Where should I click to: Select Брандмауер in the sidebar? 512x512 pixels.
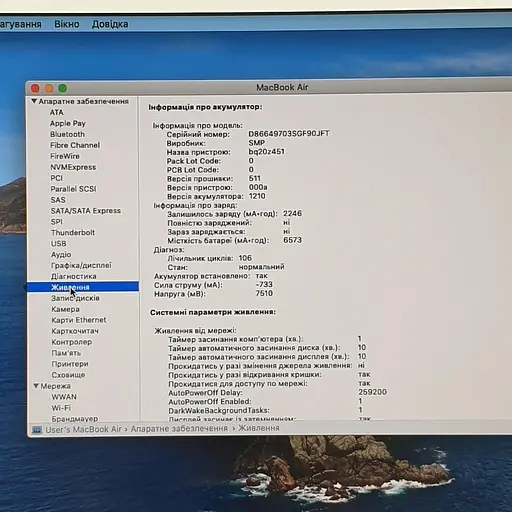75,418
